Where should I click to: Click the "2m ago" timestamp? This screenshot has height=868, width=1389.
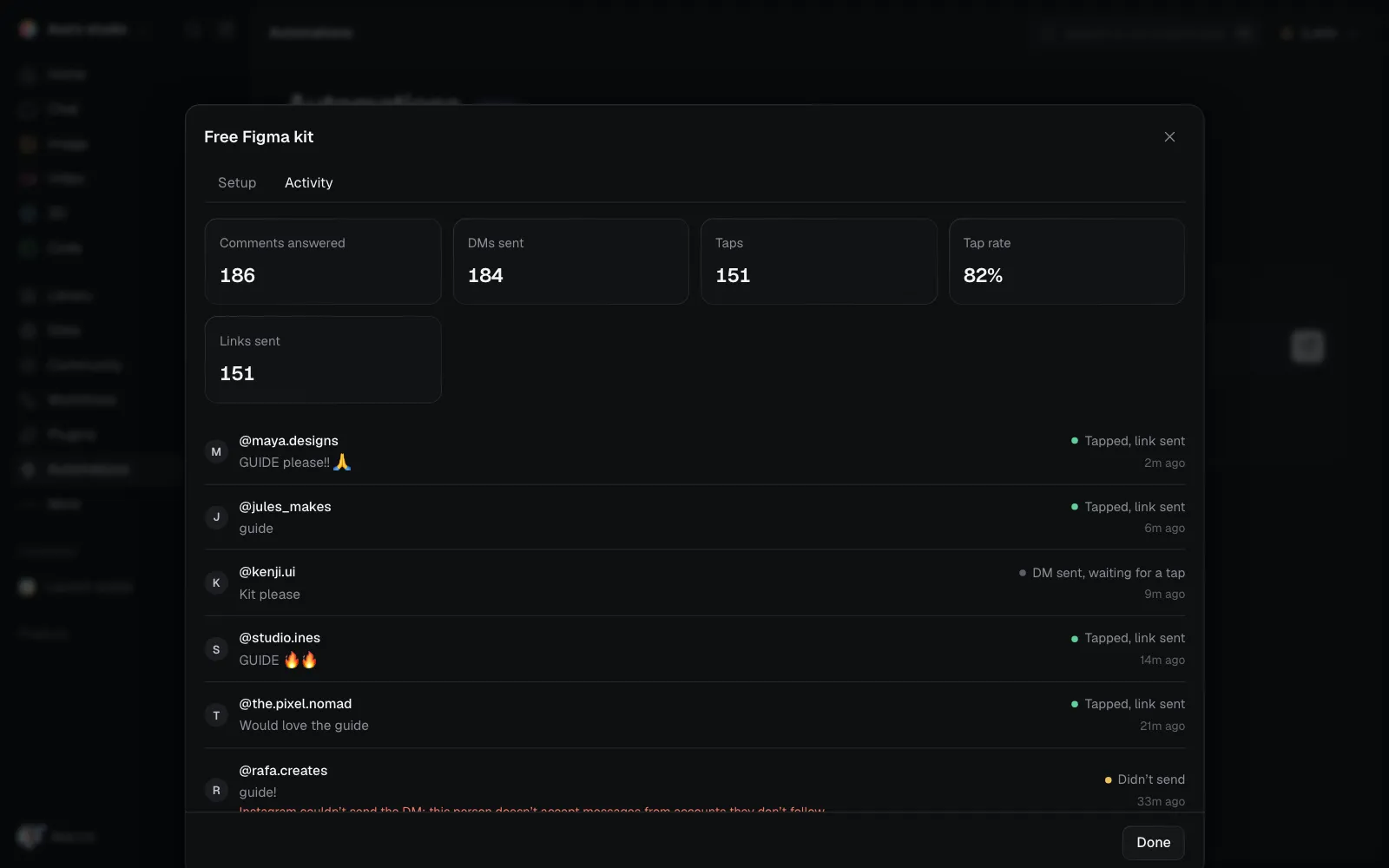1164,464
